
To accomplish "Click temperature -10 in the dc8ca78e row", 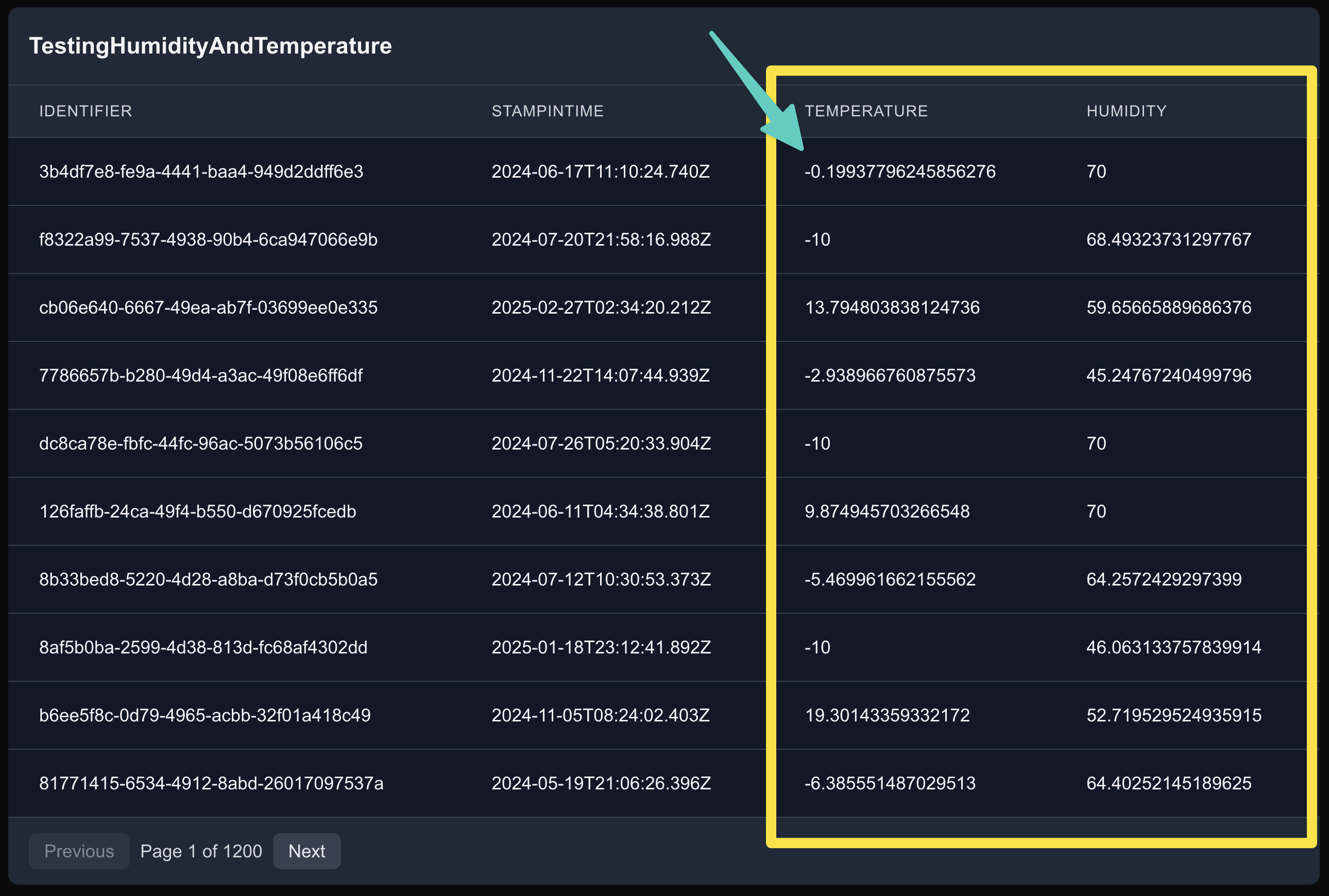I will click(x=817, y=443).
